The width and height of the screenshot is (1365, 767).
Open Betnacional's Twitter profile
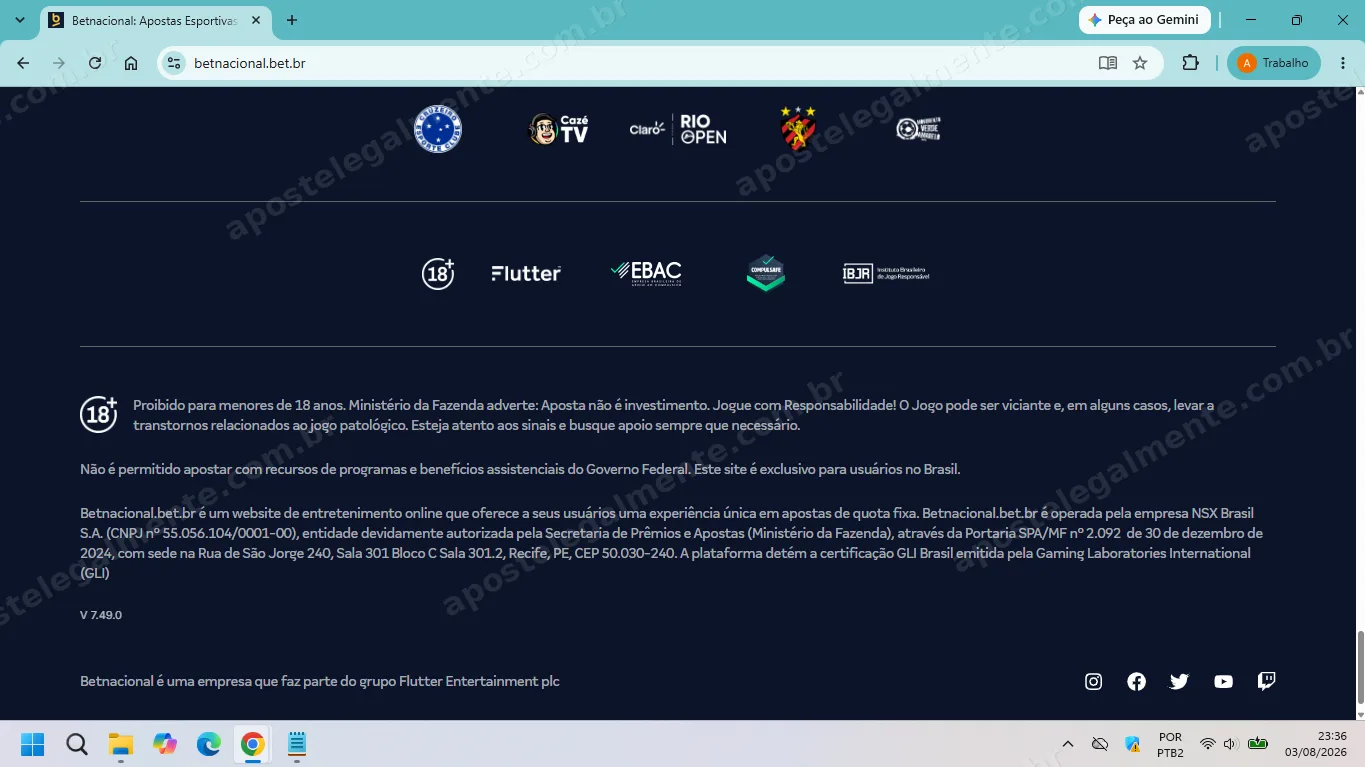pyautogui.click(x=1180, y=681)
